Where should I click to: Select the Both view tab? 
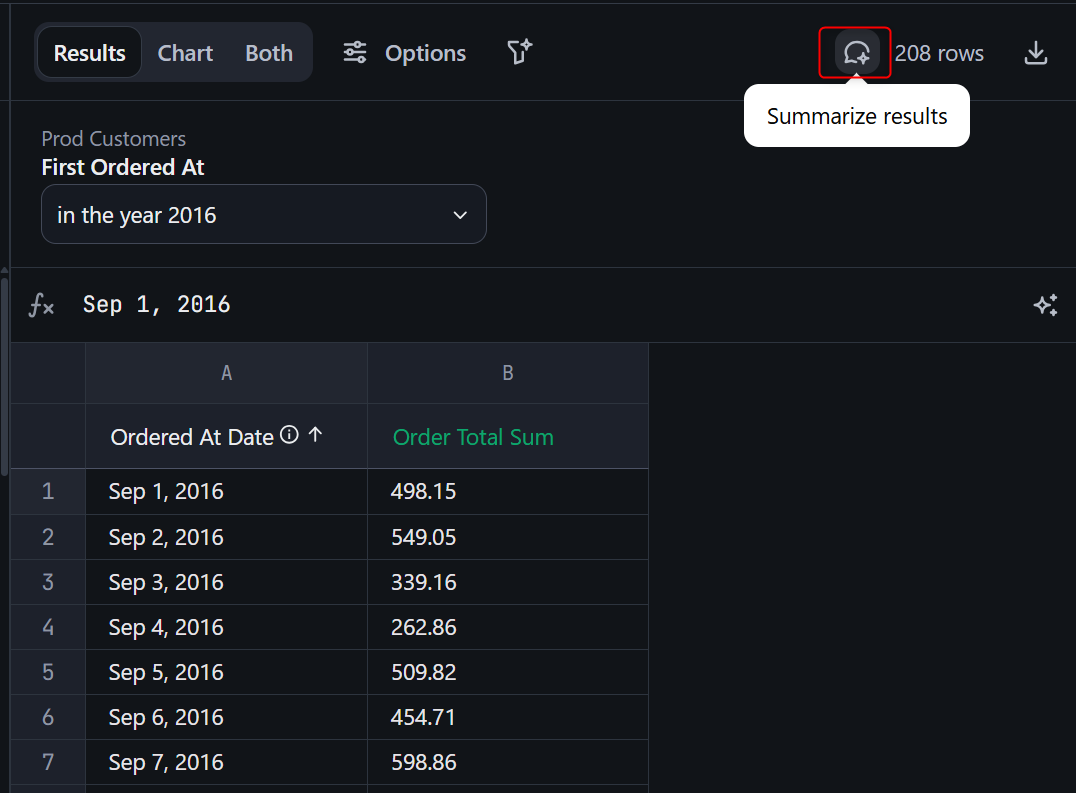coord(269,53)
